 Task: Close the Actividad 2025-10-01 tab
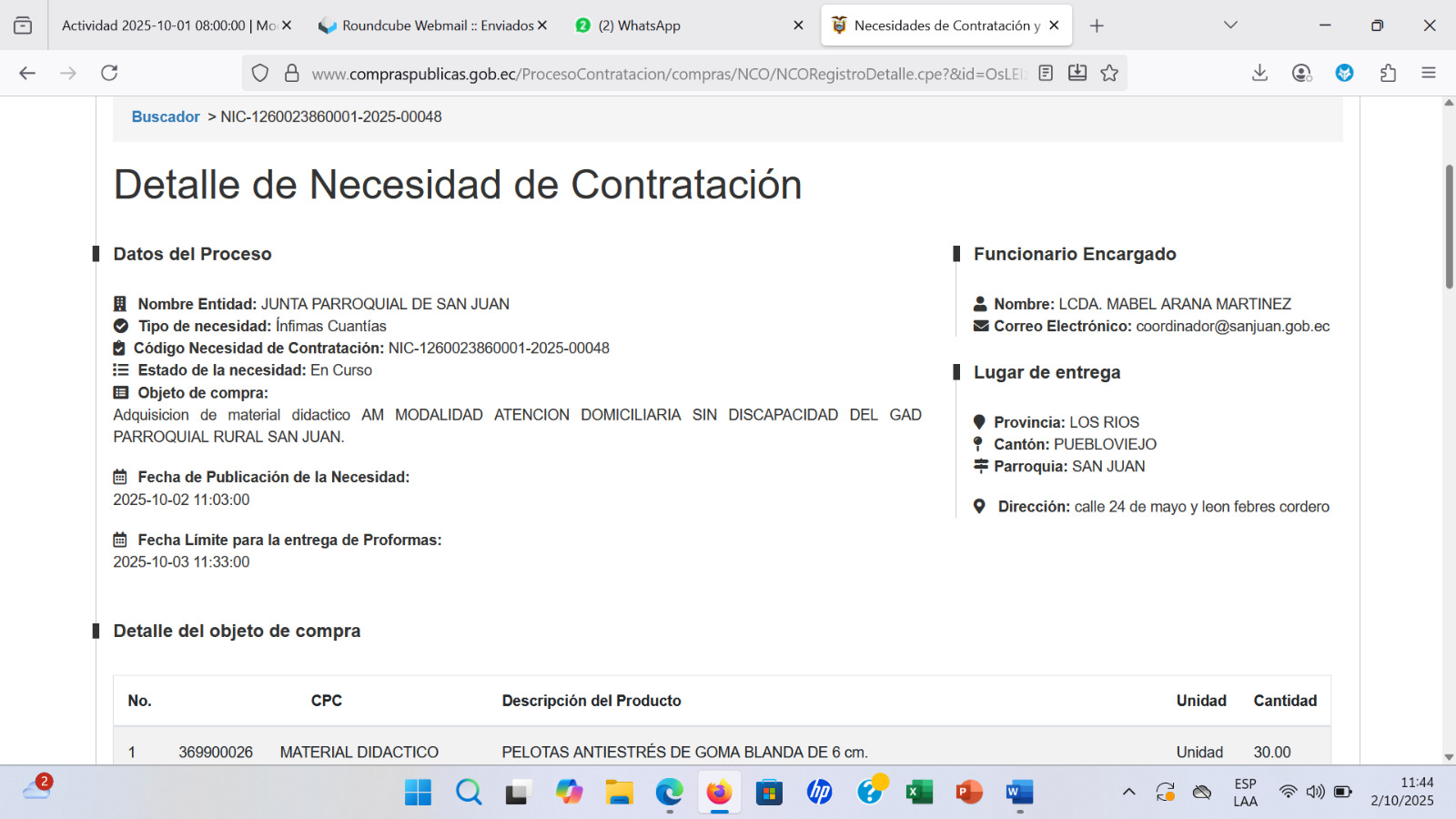click(x=287, y=25)
